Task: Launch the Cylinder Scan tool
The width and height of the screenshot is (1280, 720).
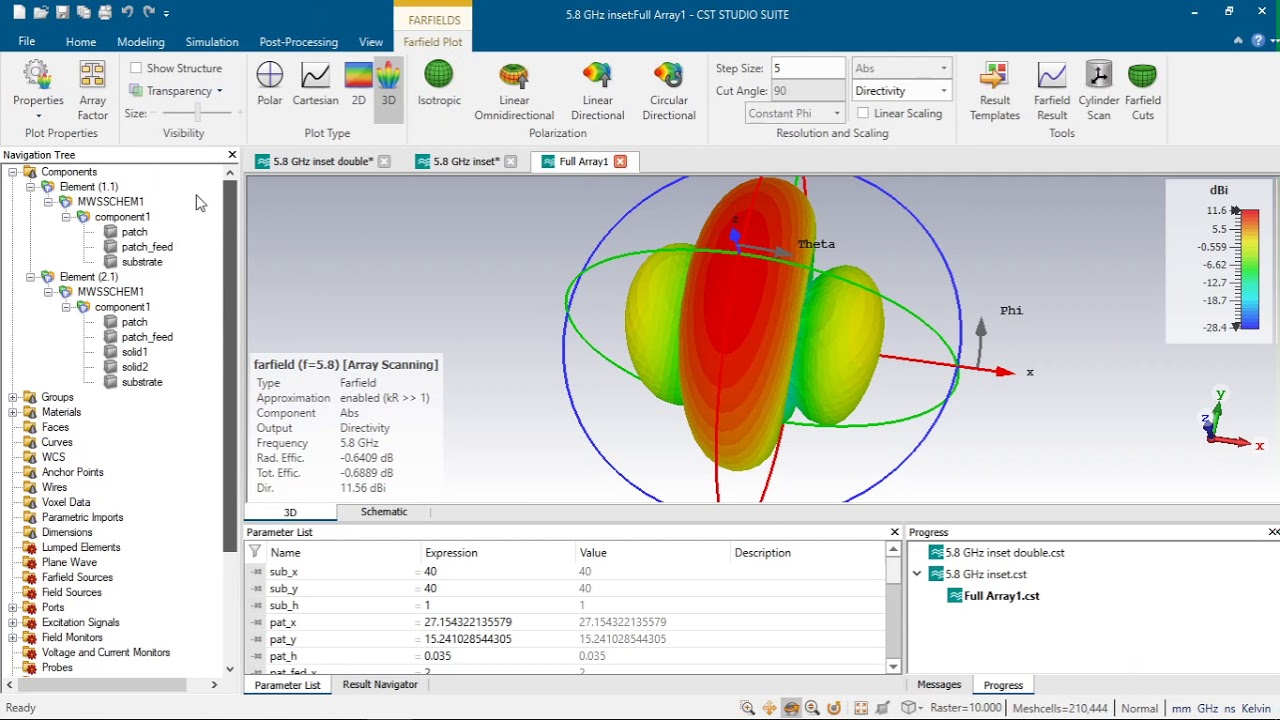Action: click(1098, 90)
